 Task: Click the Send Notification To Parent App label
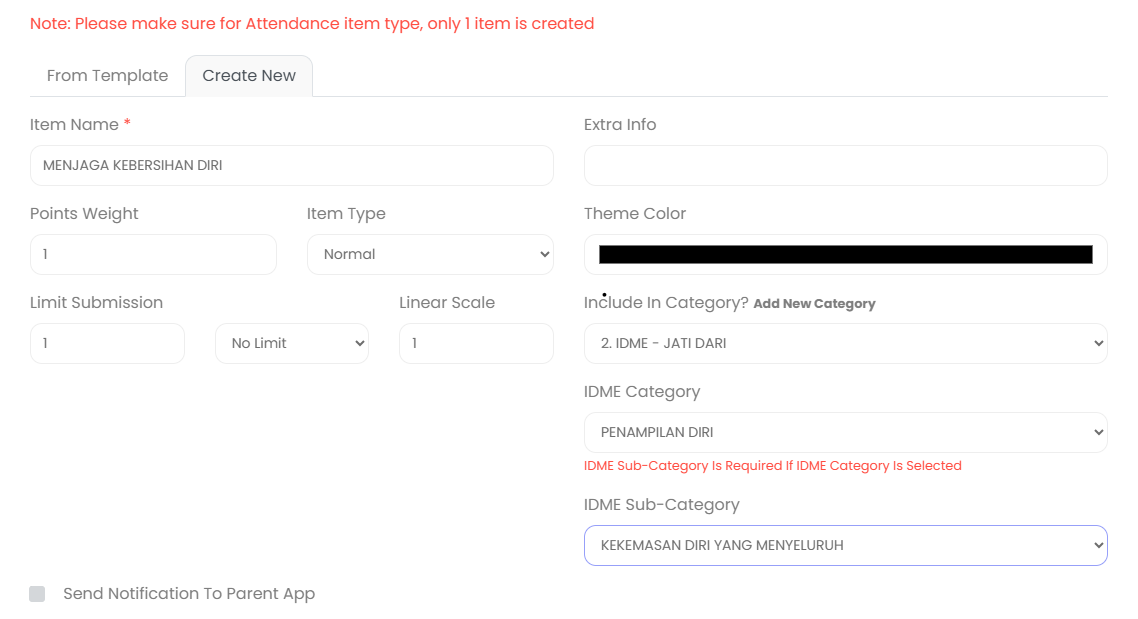coord(189,594)
